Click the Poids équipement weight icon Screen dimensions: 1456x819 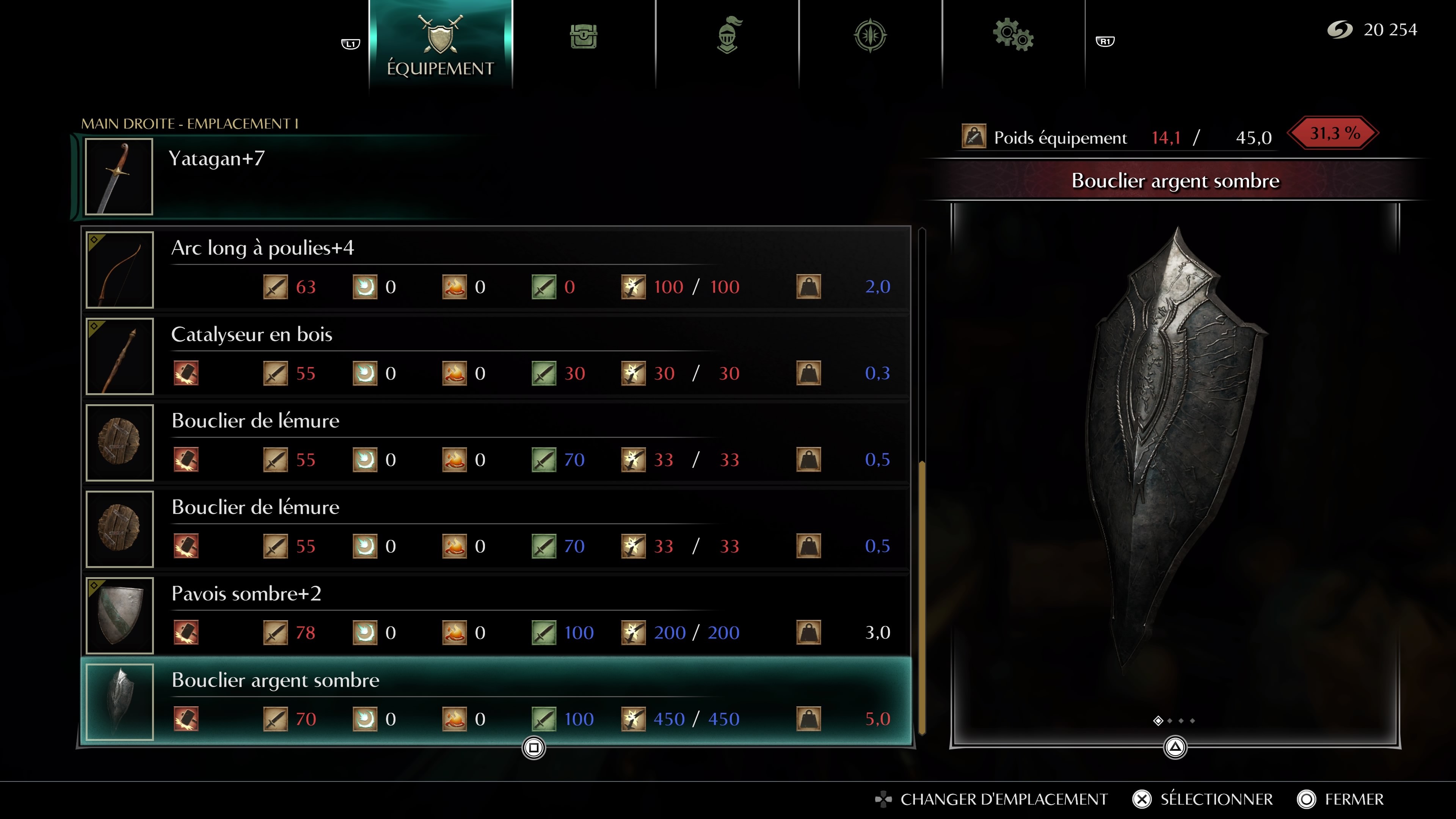(974, 136)
